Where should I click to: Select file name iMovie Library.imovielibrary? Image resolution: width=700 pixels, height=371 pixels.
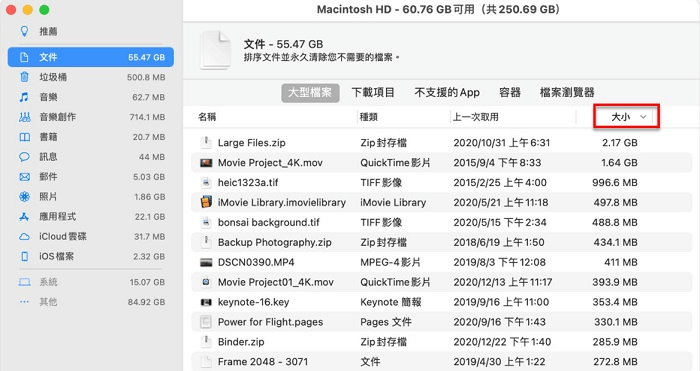(282, 202)
